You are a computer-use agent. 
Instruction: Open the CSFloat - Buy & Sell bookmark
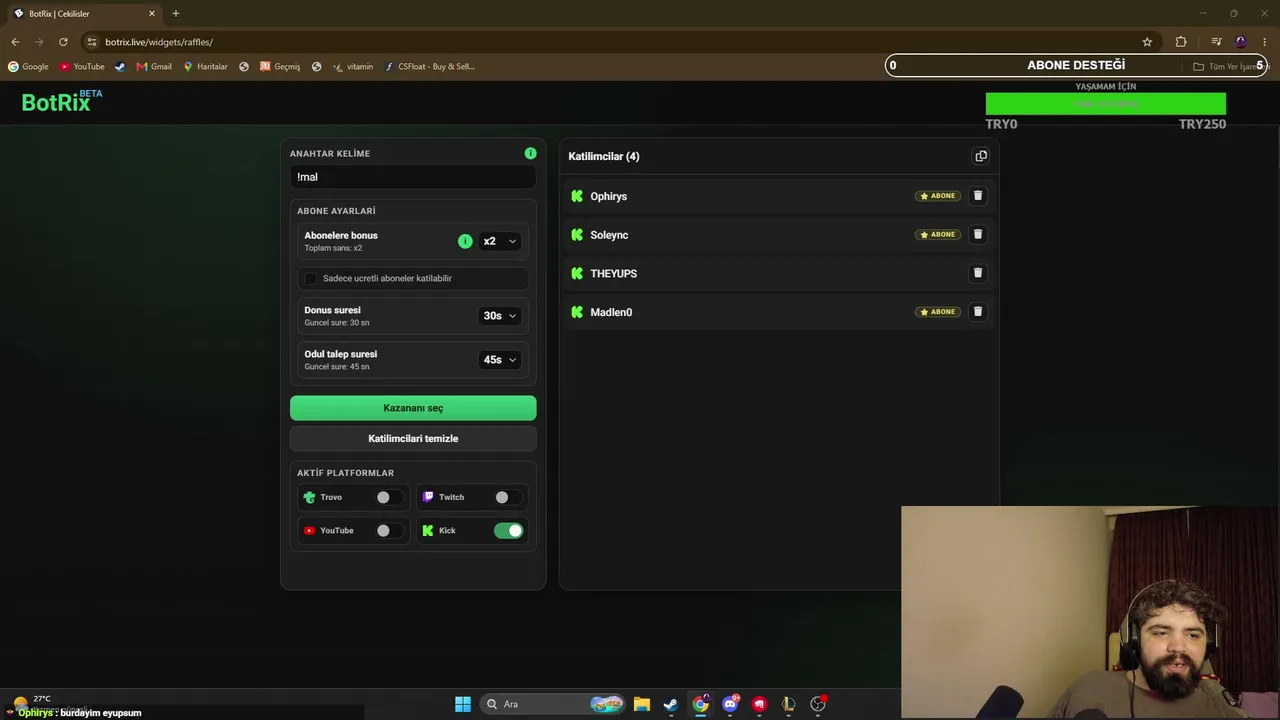point(430,67)
